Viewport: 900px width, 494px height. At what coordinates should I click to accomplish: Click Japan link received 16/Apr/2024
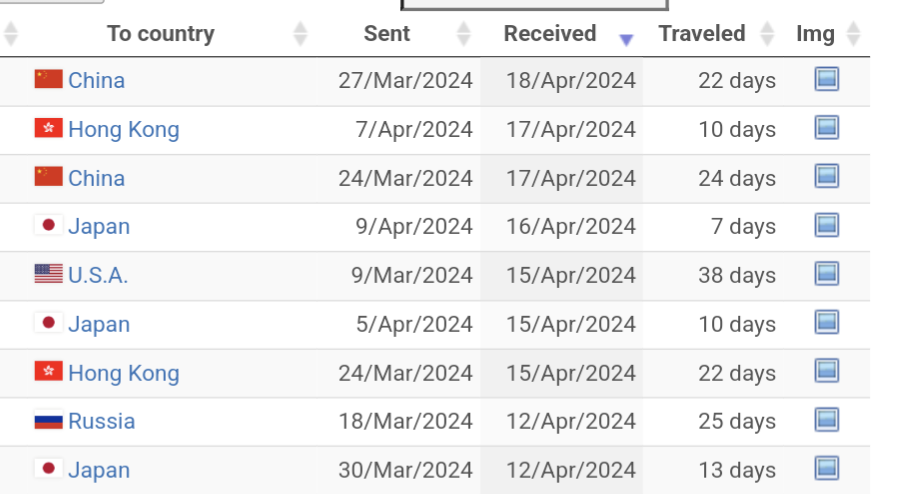(x=99, y=226)
